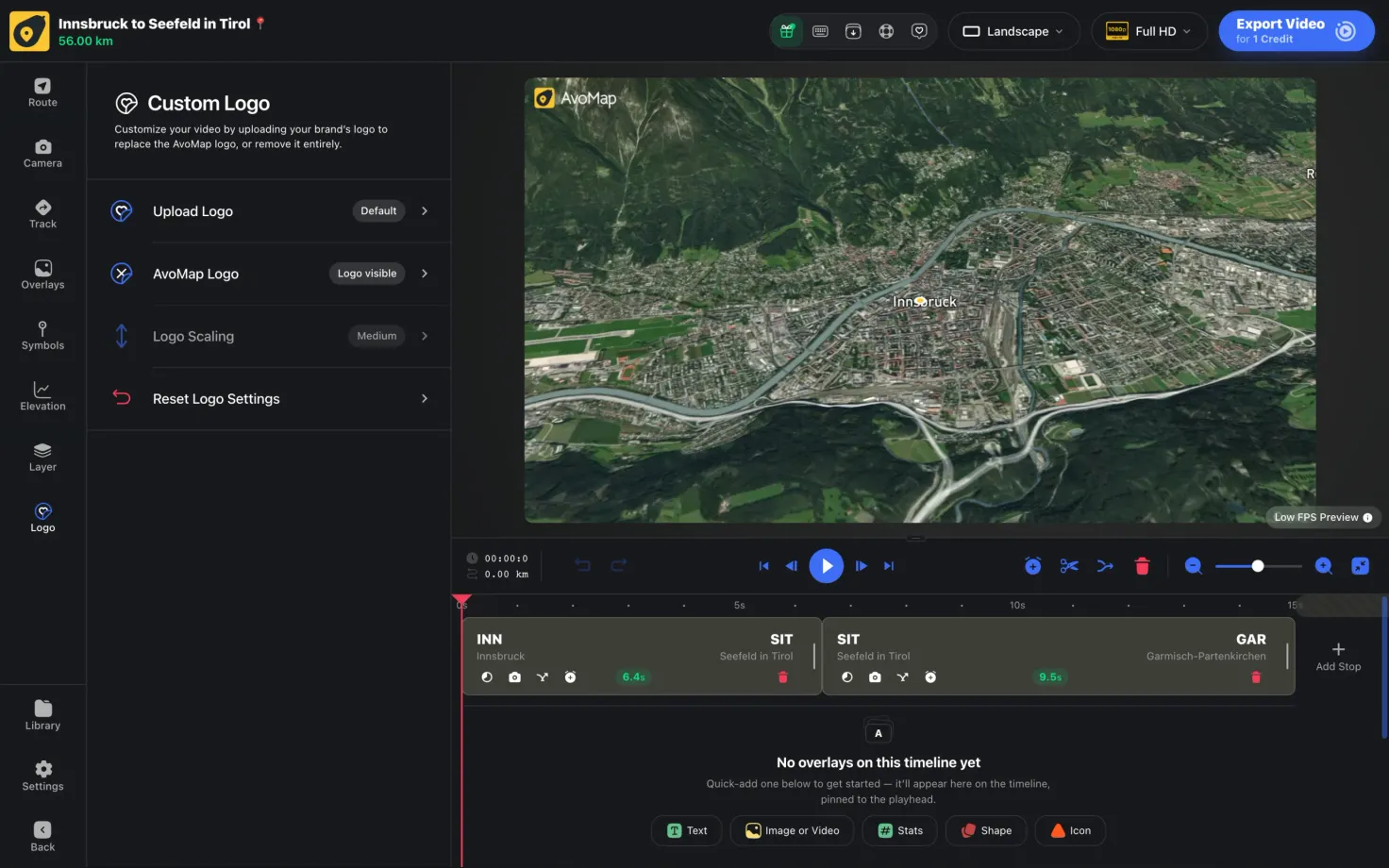Click the merge segments arrow icon
Viewport: 1389px width, 868px height.
(1105, 566)
